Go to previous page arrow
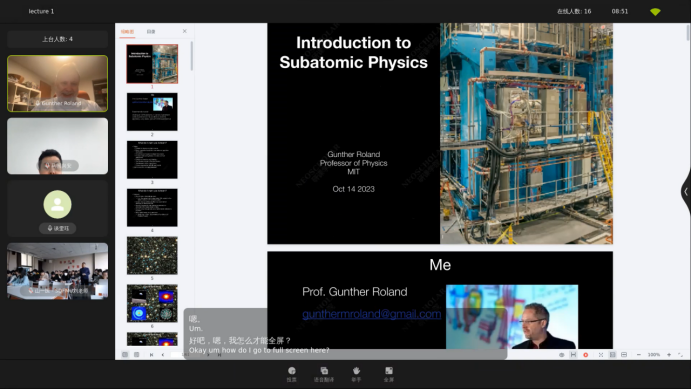This screenshot has width=693, height=390. (x=163, y=355)
